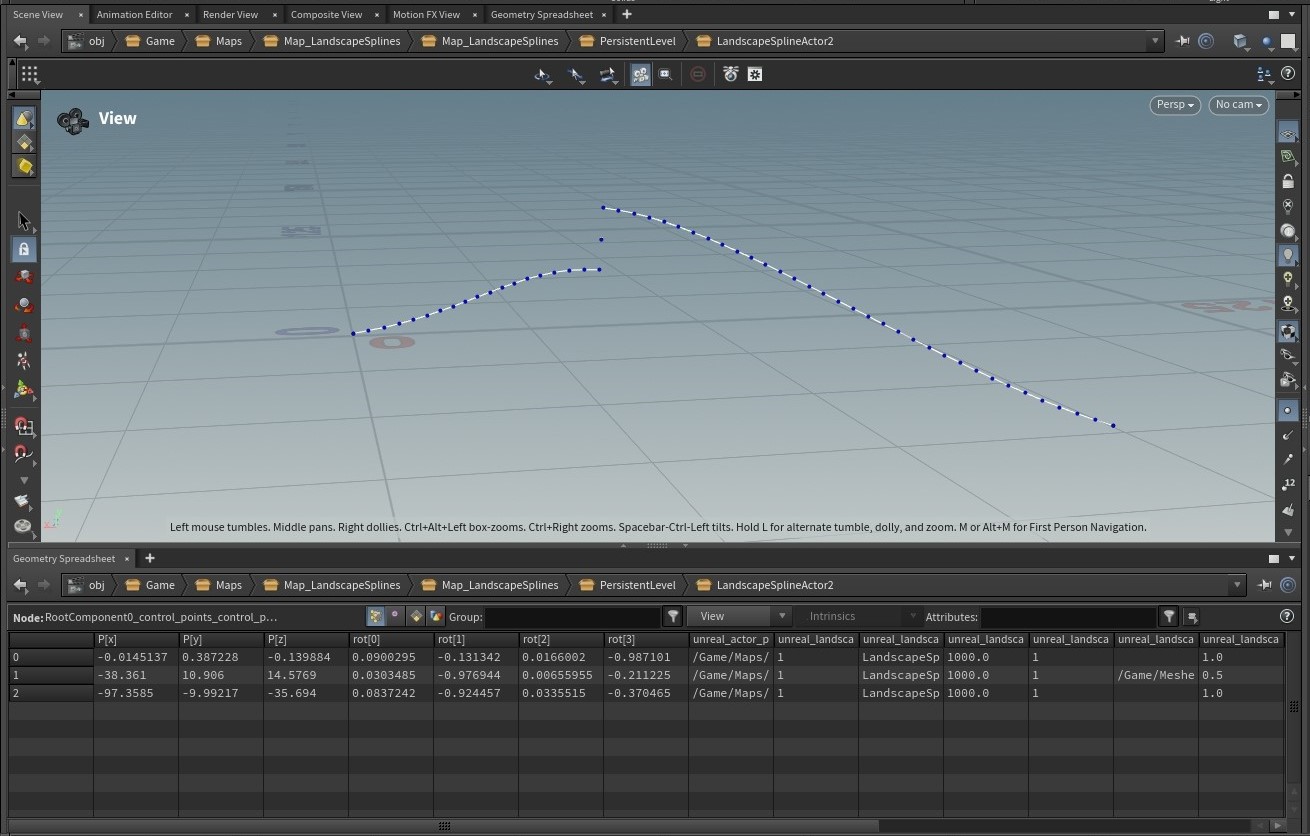Viewport: 1310px width, 836px height.
Task: Switch to the Composite View tab
Action: click(326, 15)
